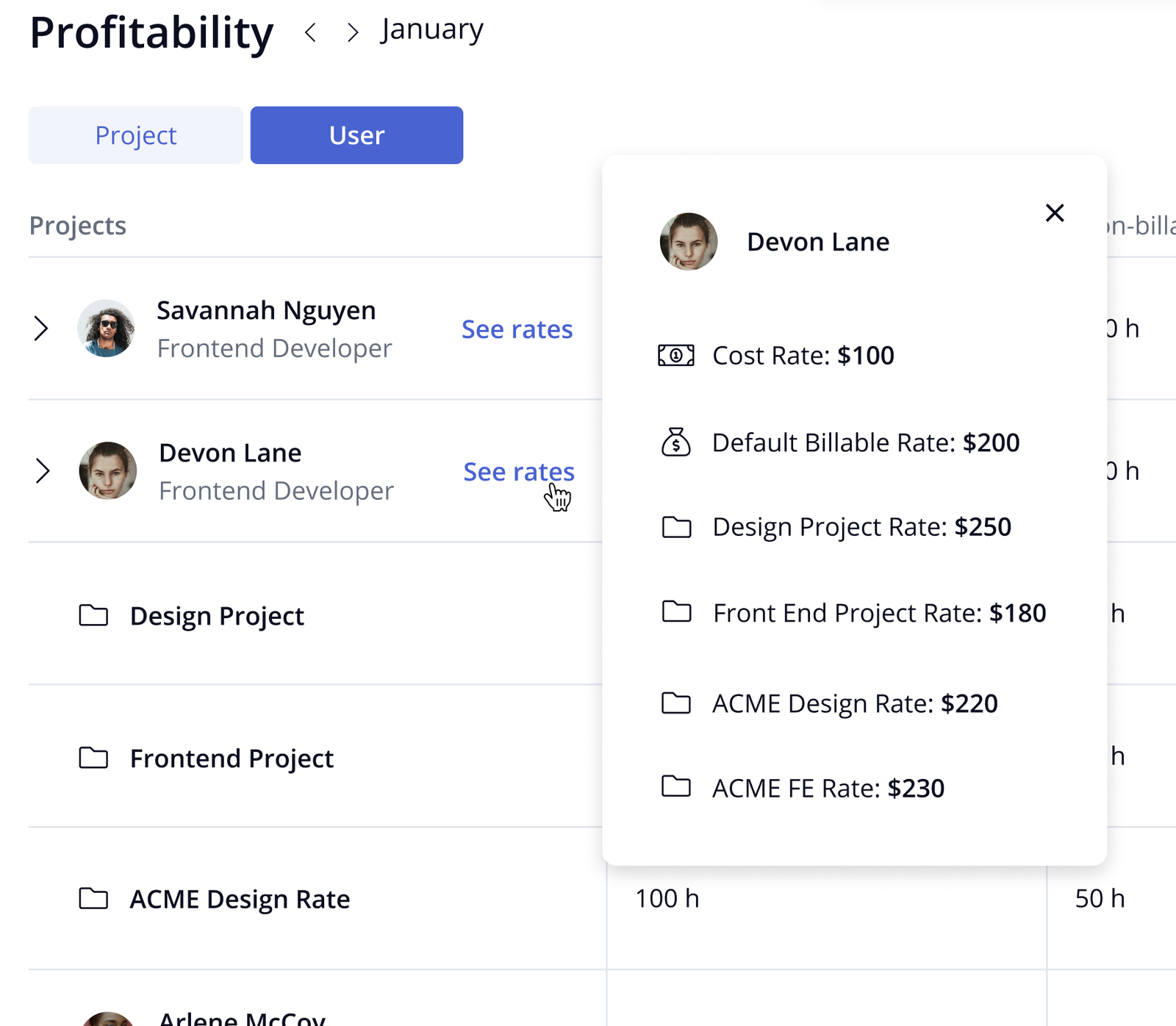This screenshot has width=1176, height=1026.
Task: Click the Cost Rate banknote icon
Action: pyautogui.click(x=675, y=356)
